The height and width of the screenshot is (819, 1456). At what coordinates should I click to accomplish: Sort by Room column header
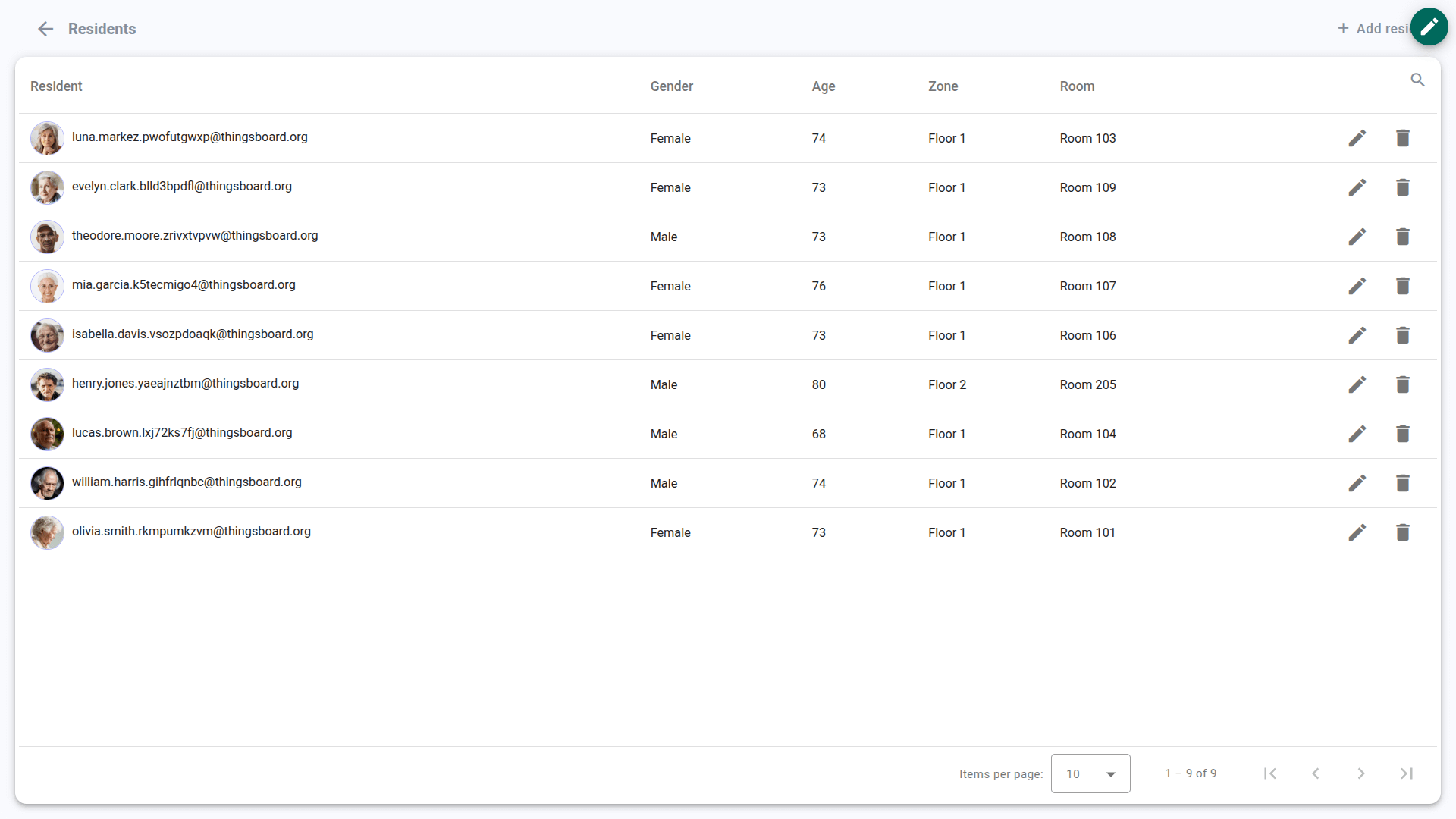point(1077,86)
